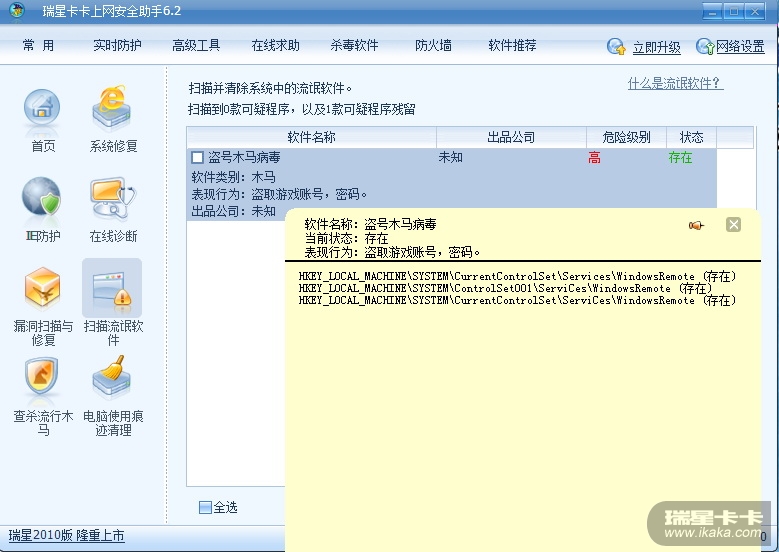Select the 扫描流氓软件 warning window icon

click(112, 288)
